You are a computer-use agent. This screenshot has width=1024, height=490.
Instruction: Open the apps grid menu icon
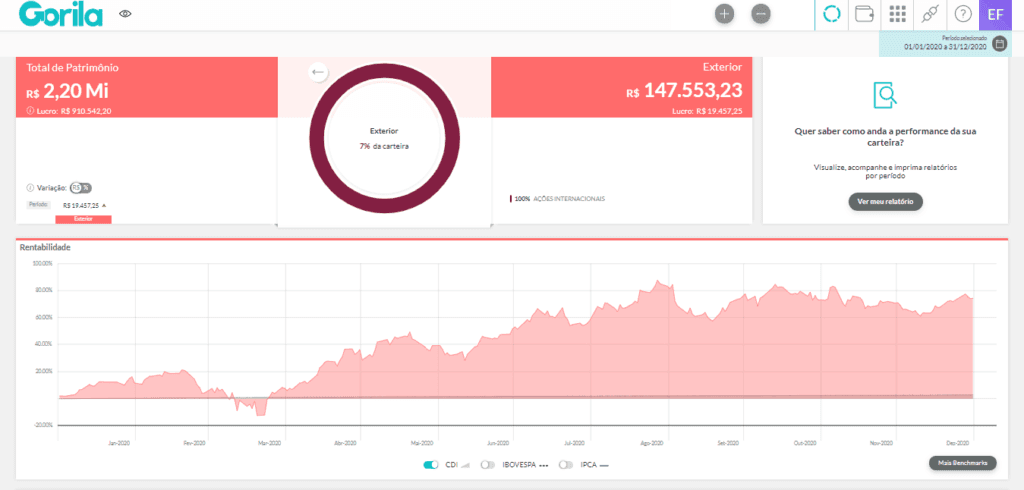click(x=897, y=14)
